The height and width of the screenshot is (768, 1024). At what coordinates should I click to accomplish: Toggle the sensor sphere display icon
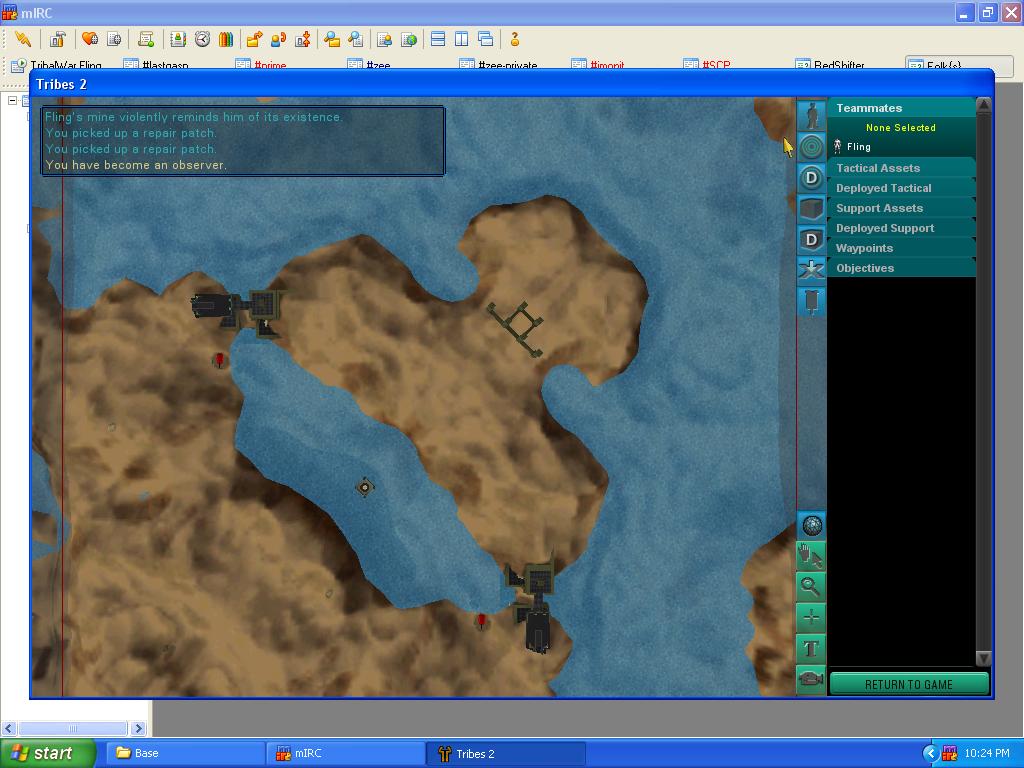pos(811,526)
